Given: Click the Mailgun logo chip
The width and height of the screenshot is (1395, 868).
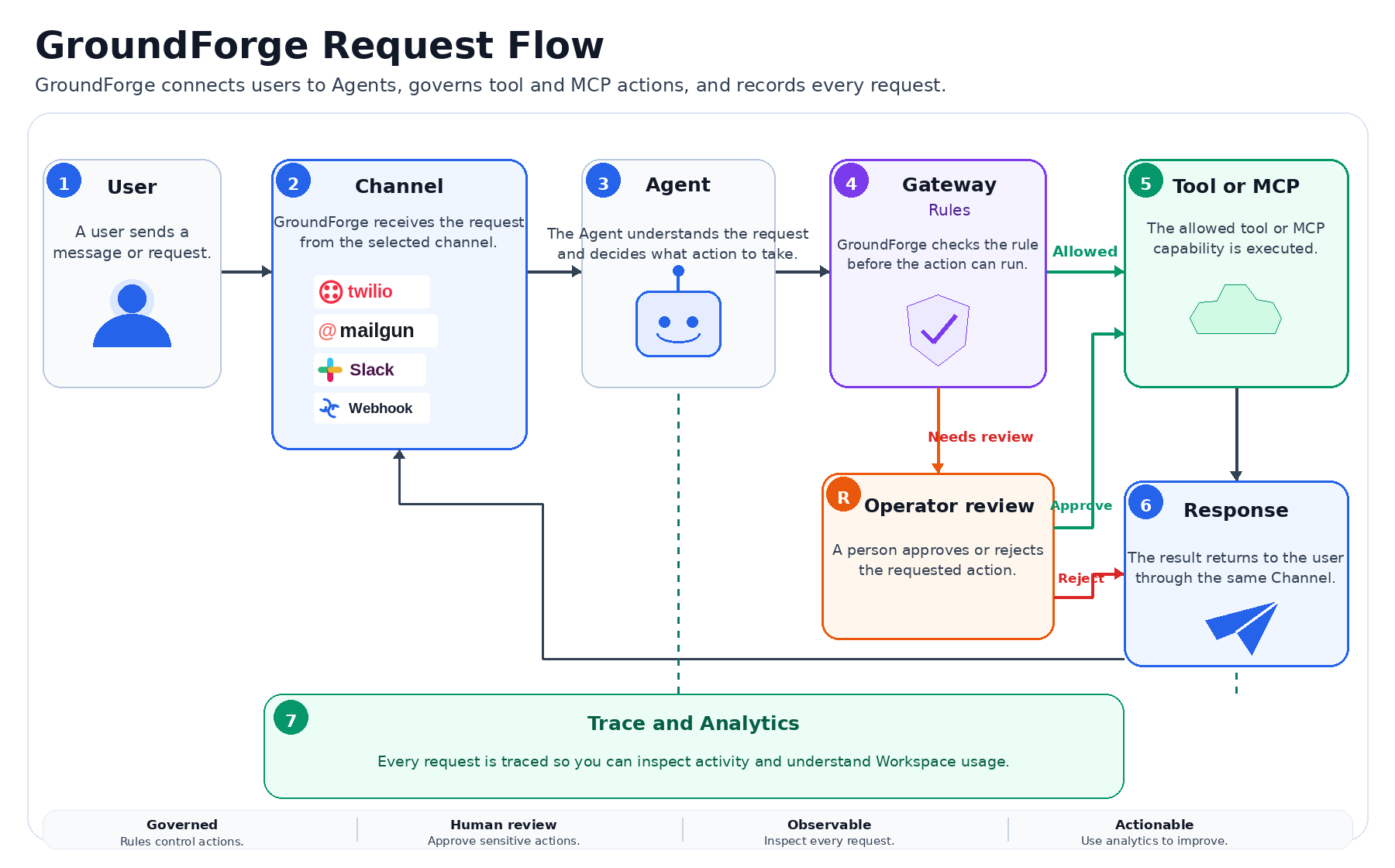Looking at the screenshot, I should point(376,331).
